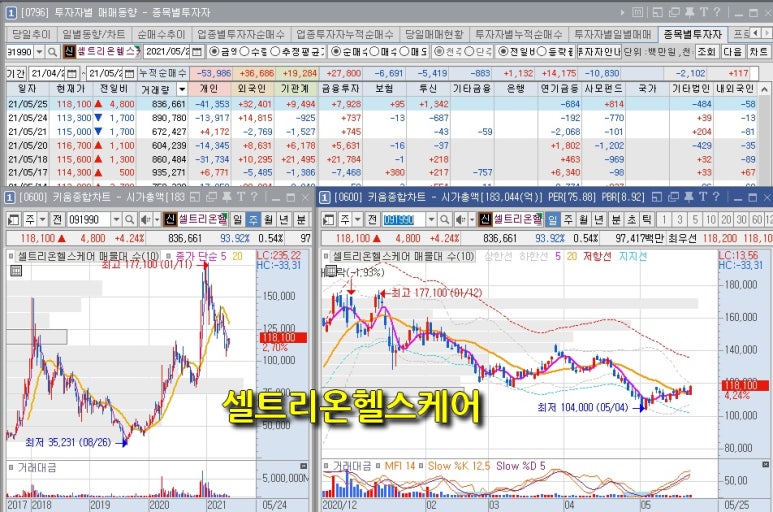This screenshot has height=512, width=773.
Task: Open help icon in right chart title bar
Action: [x=716, y=197]
